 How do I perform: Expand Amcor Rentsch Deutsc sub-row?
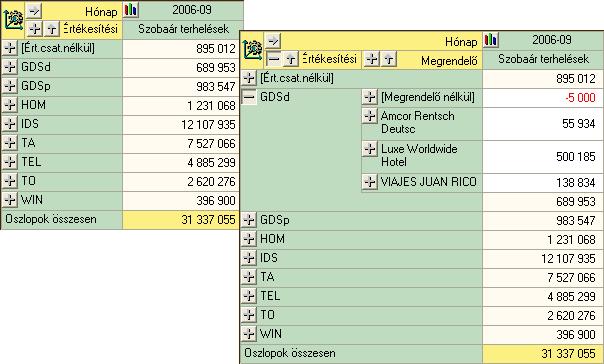click(x=370, y=116)
